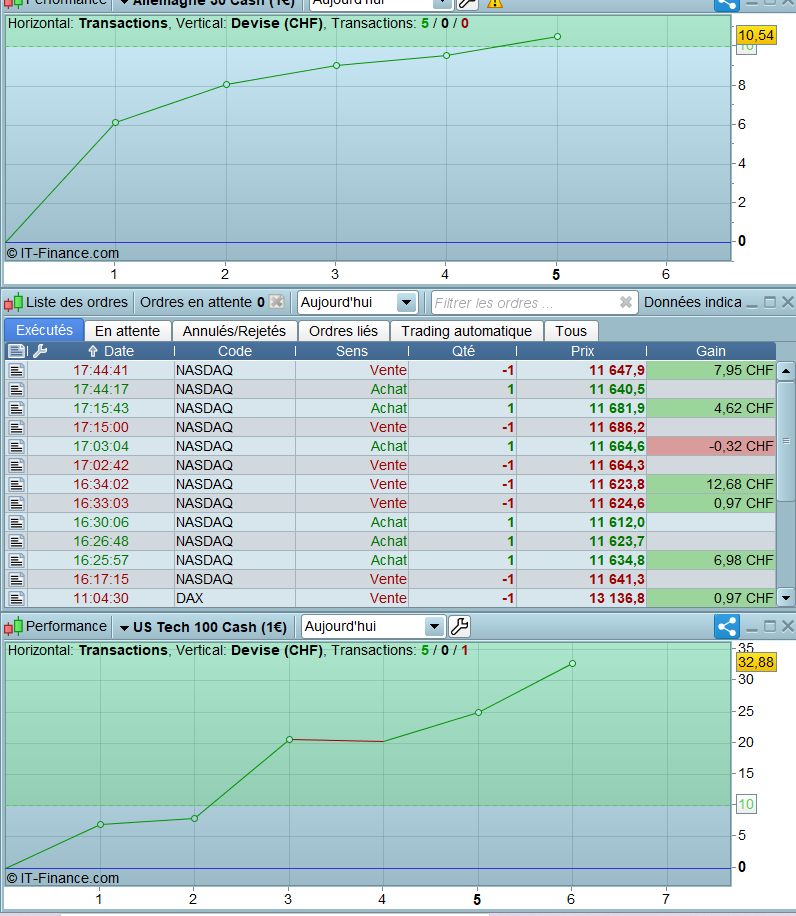Clear pending orders with the X beside Ordres en attente
This screenshot has height=916, width=796.
click(277, 302)
